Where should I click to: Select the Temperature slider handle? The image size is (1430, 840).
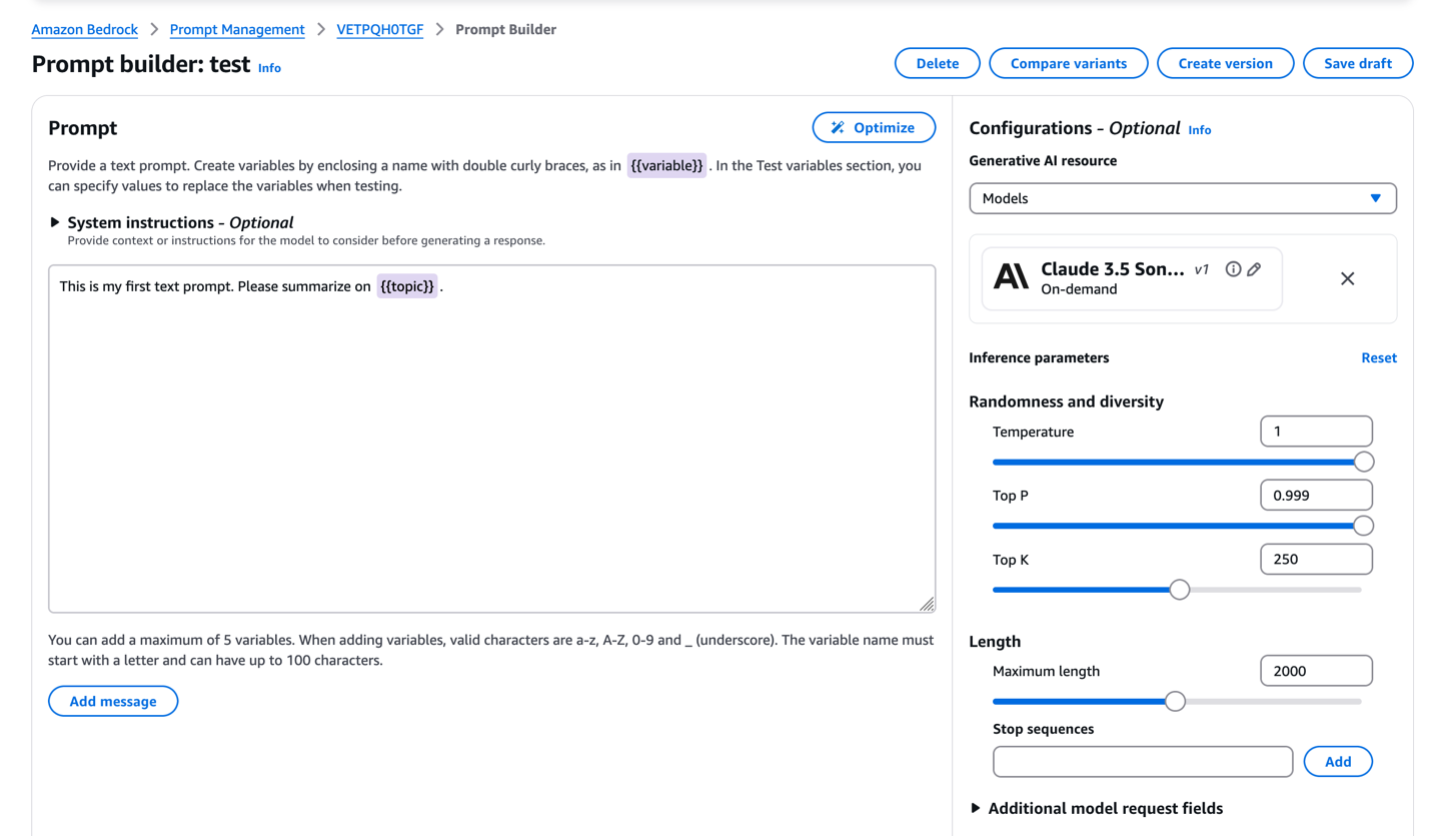pos(1364,462)
